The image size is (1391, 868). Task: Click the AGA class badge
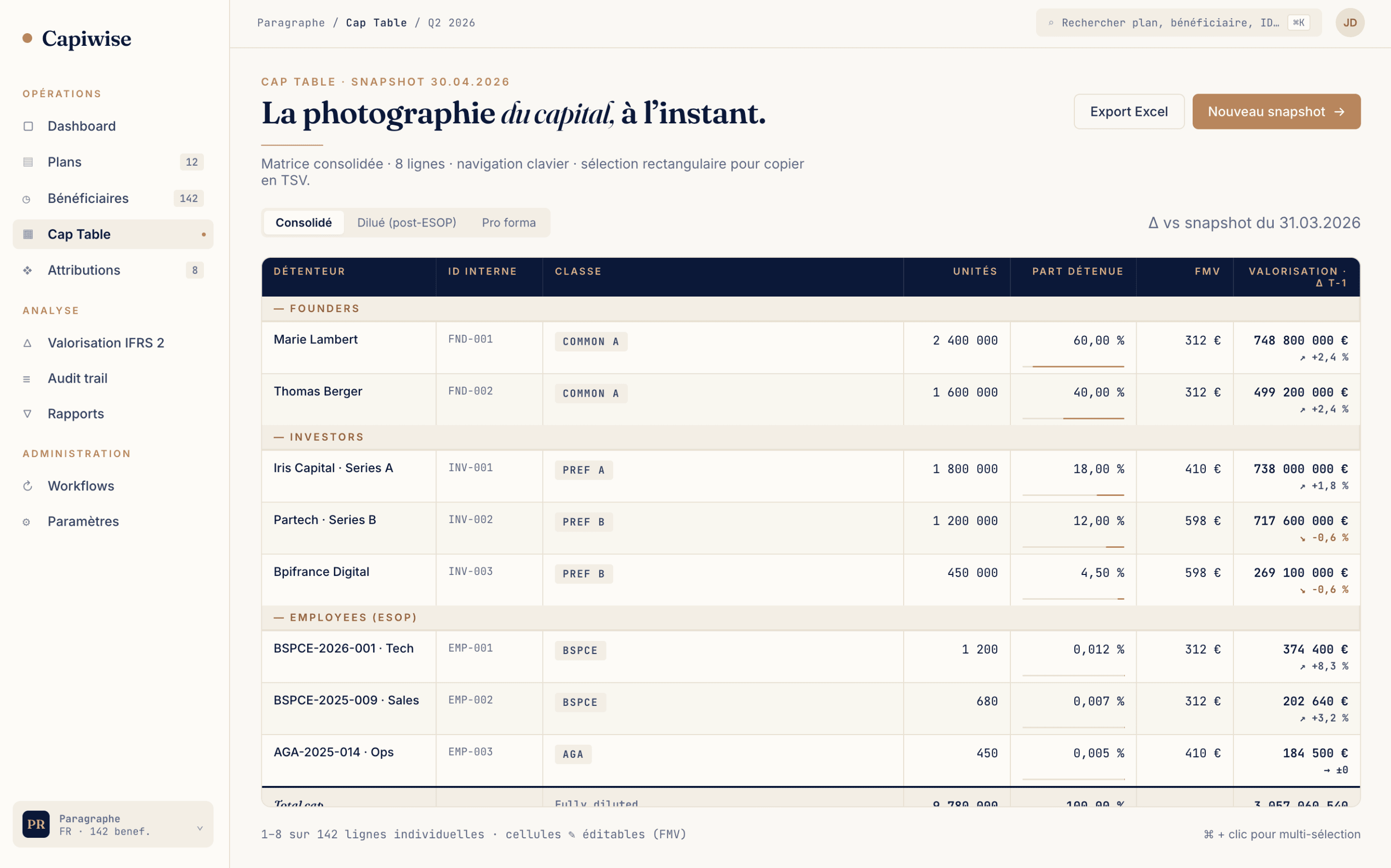[x=573, y=754]
